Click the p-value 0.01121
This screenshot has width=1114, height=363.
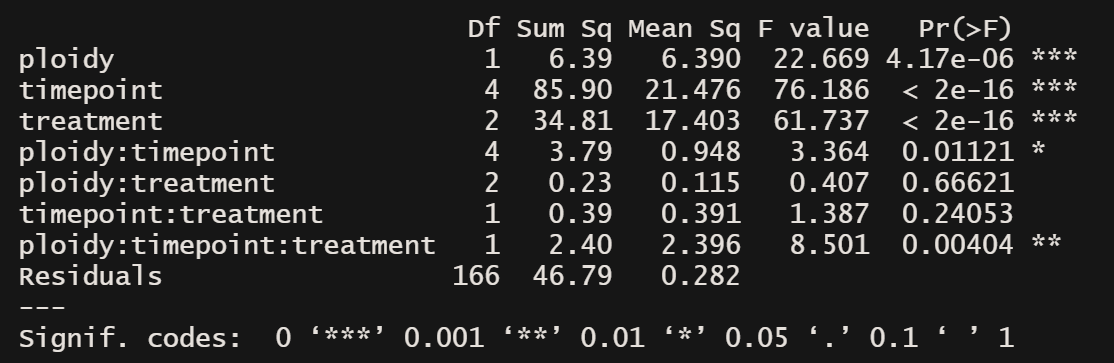click(x=957, y=153)
